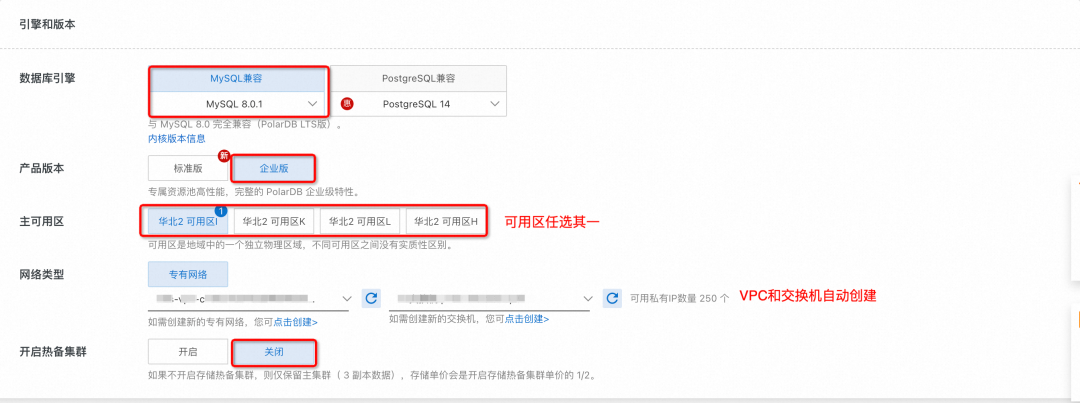Click the red 惠 discount badge
The width and height of the screenshot is (1080, 403).
346,104
